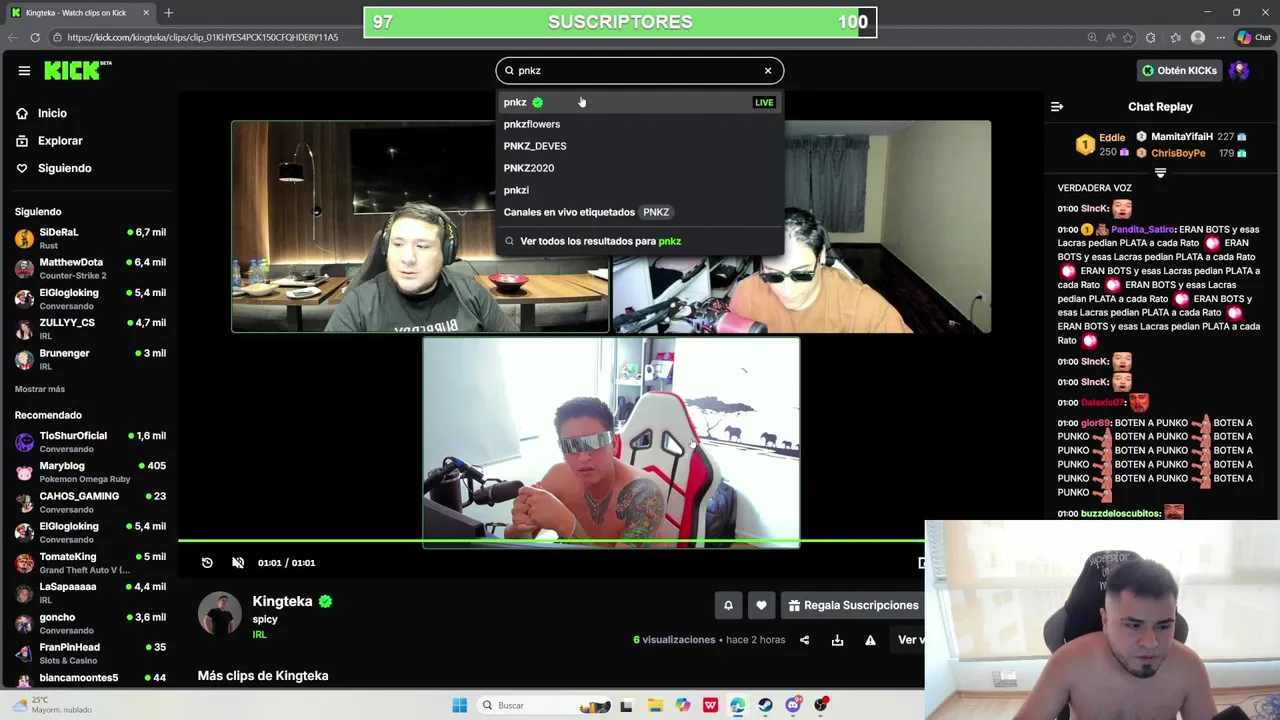Open the user profile avatar menu
Viewport: 1280px width, 720px height.
[x=1239, y=70]
